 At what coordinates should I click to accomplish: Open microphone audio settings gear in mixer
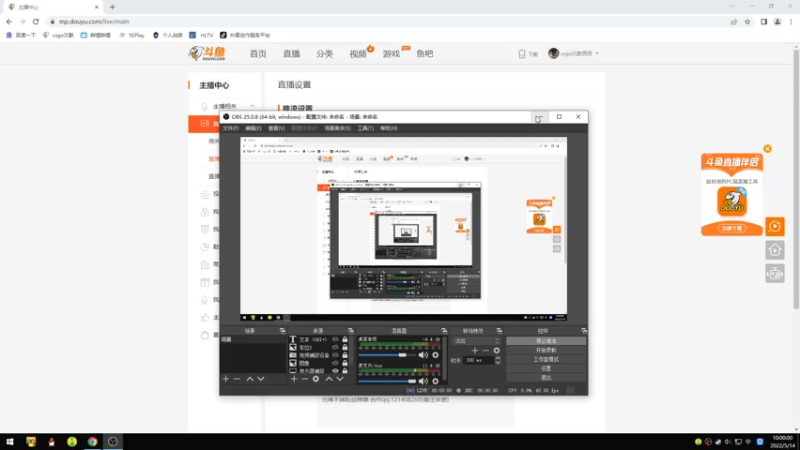[435, 381]
